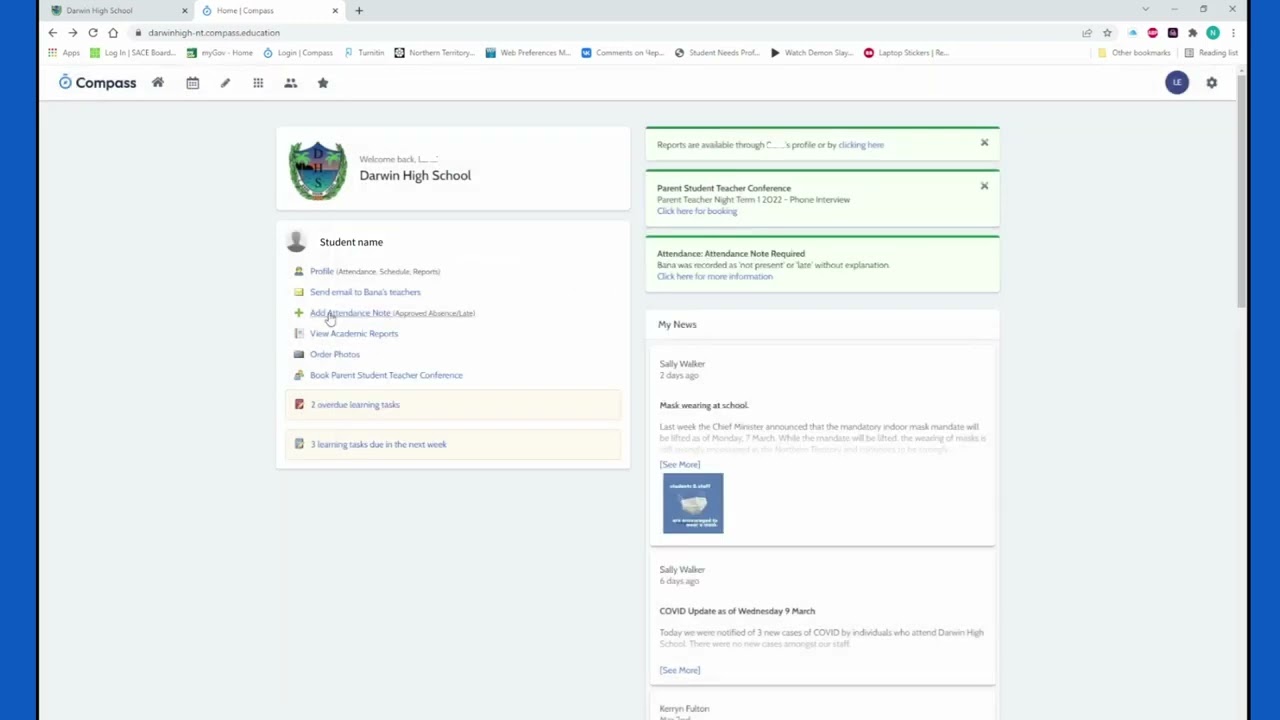View the 2 overdue learning tasks
The height and width of the screenshot is (720, 1280).
tap(355, 404)
